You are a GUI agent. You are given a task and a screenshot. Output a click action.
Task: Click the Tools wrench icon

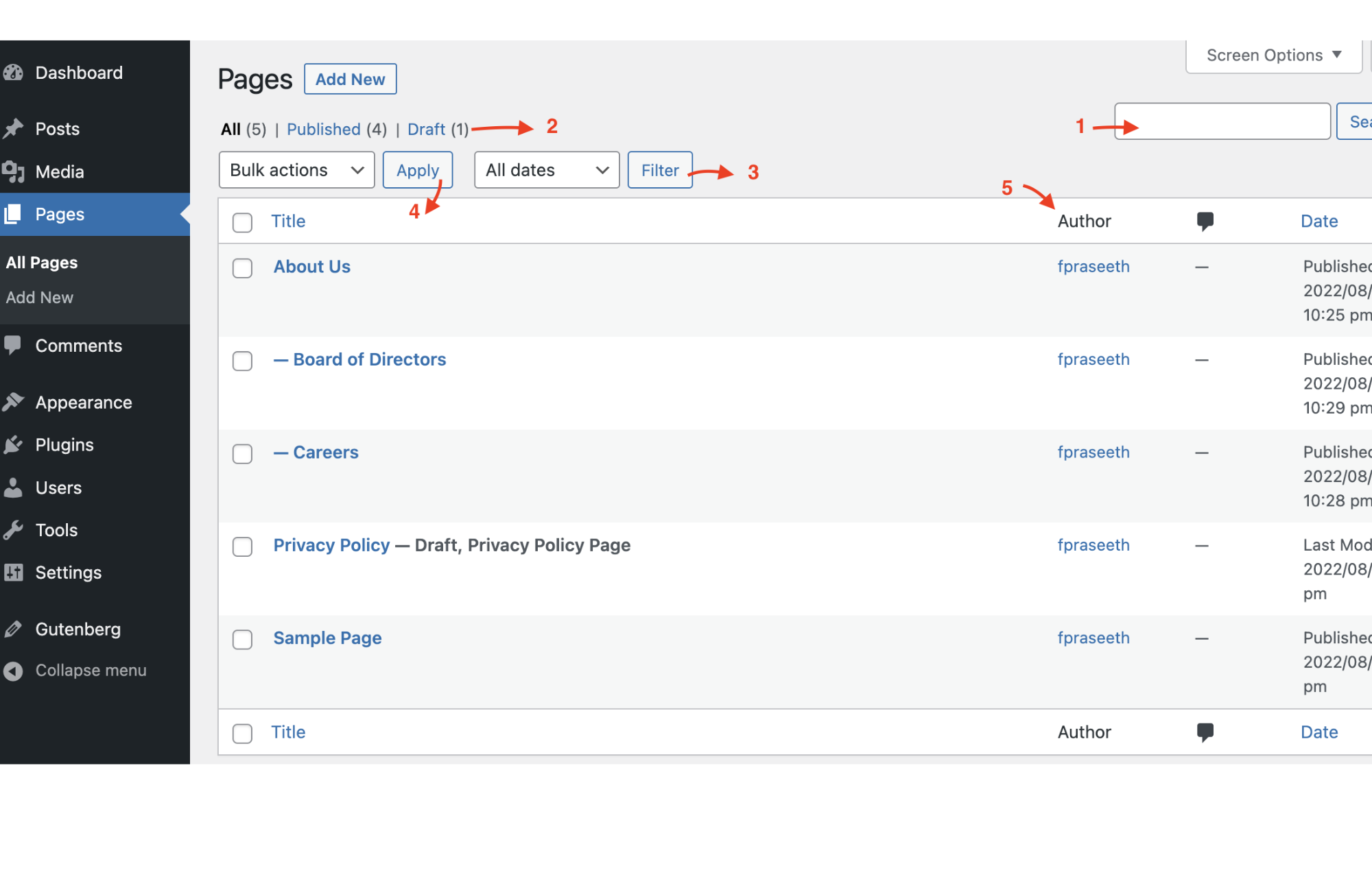[13, 530]
